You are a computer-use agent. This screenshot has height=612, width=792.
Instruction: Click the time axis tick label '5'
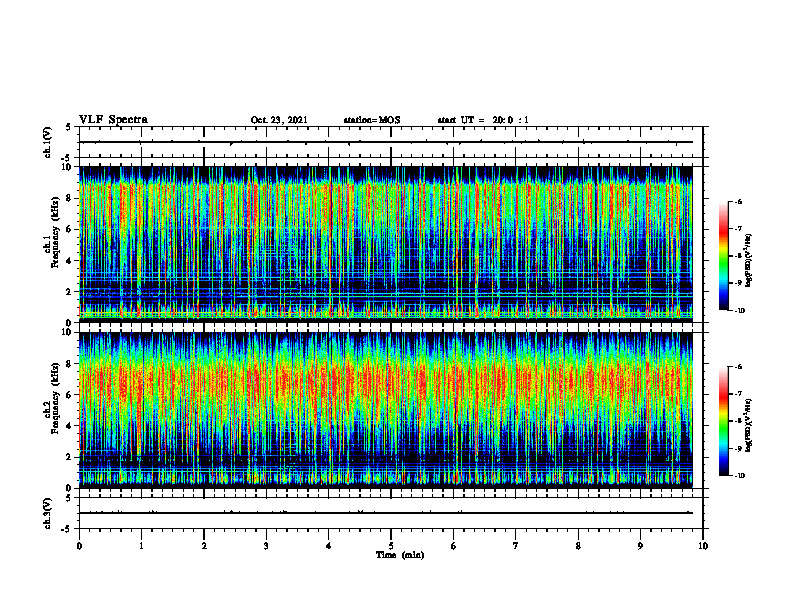point(391,546)
